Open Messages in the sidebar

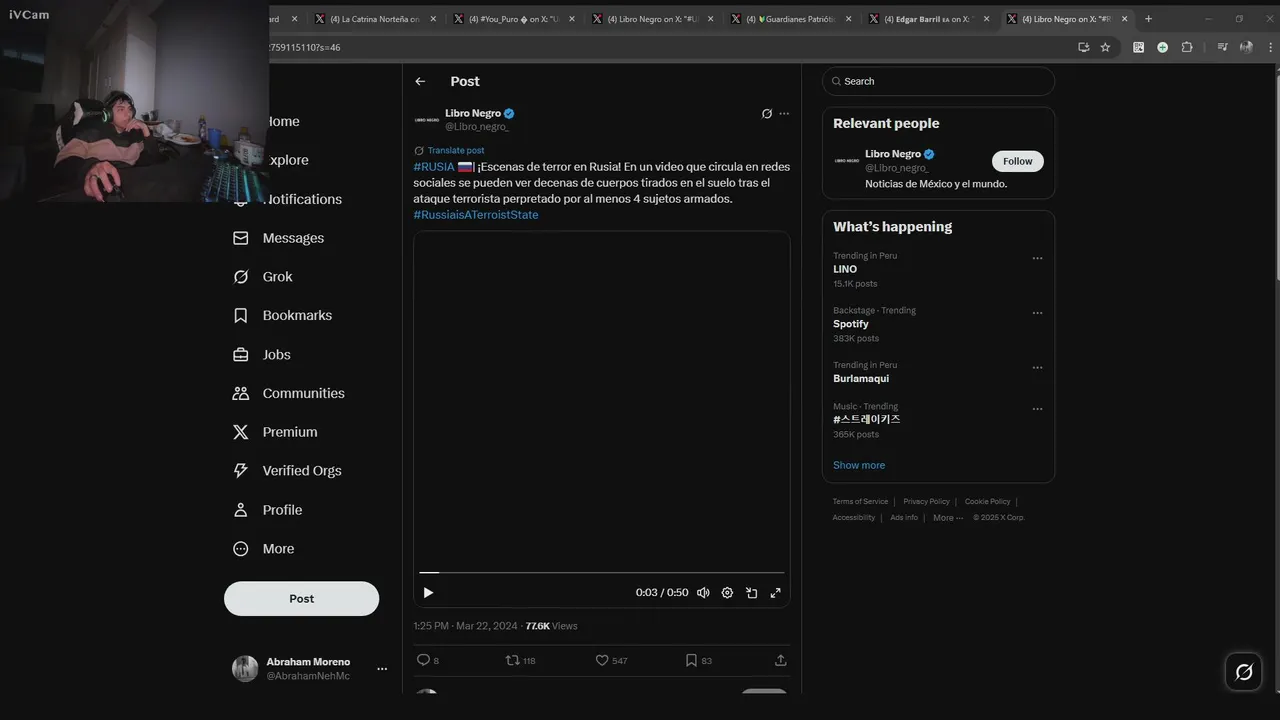coord(278,238)
